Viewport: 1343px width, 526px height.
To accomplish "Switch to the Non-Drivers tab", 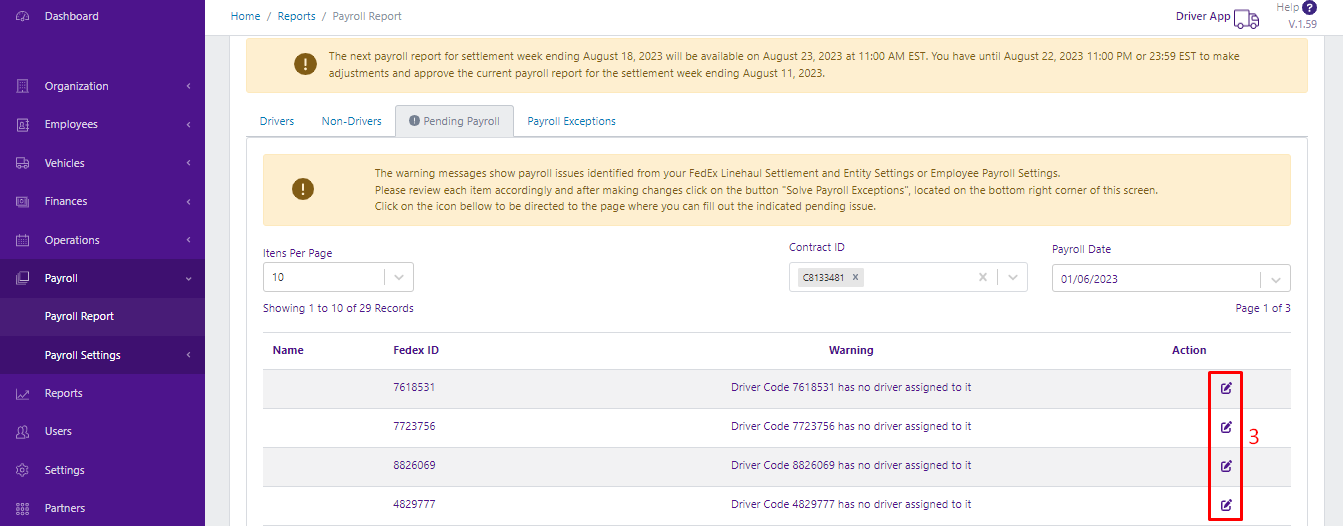I will (352, 121).
